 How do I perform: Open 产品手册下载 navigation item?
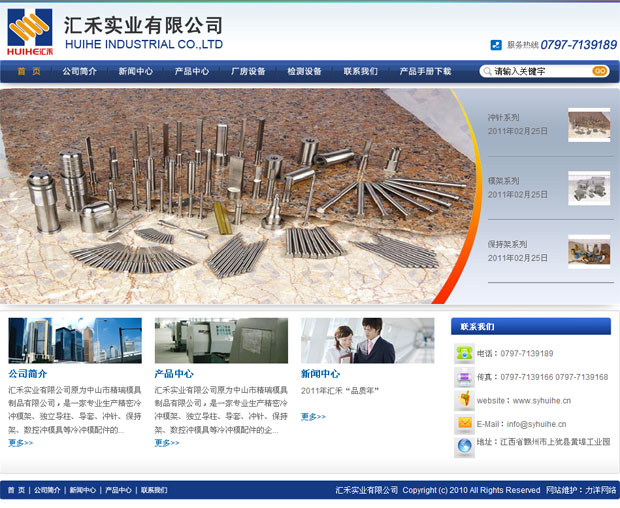[425, 72]
